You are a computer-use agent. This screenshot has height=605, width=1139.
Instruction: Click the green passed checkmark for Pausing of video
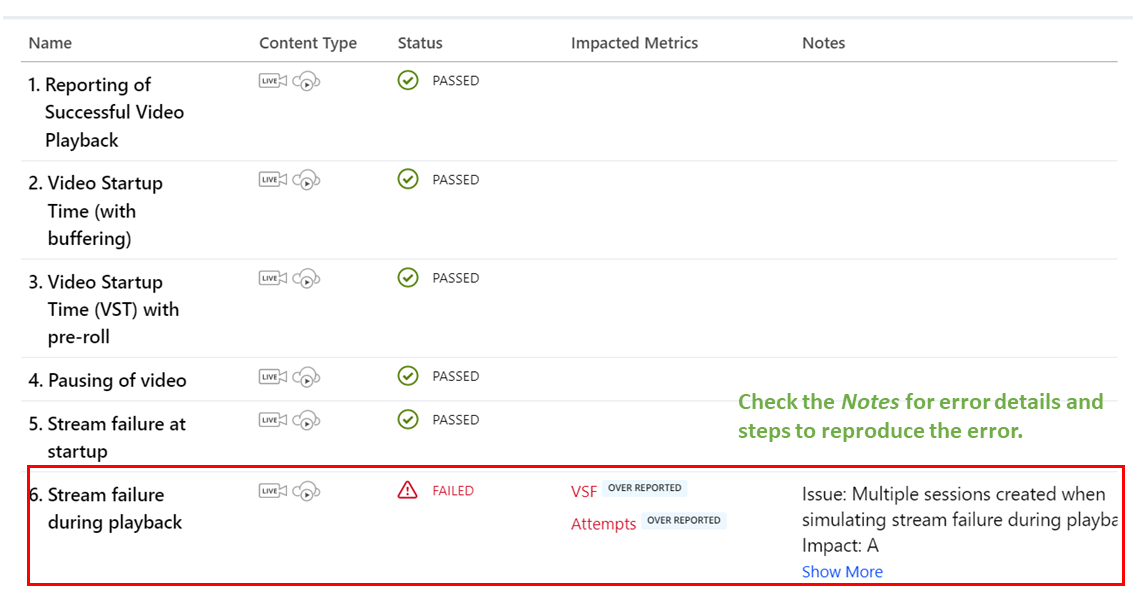[408, 376]
